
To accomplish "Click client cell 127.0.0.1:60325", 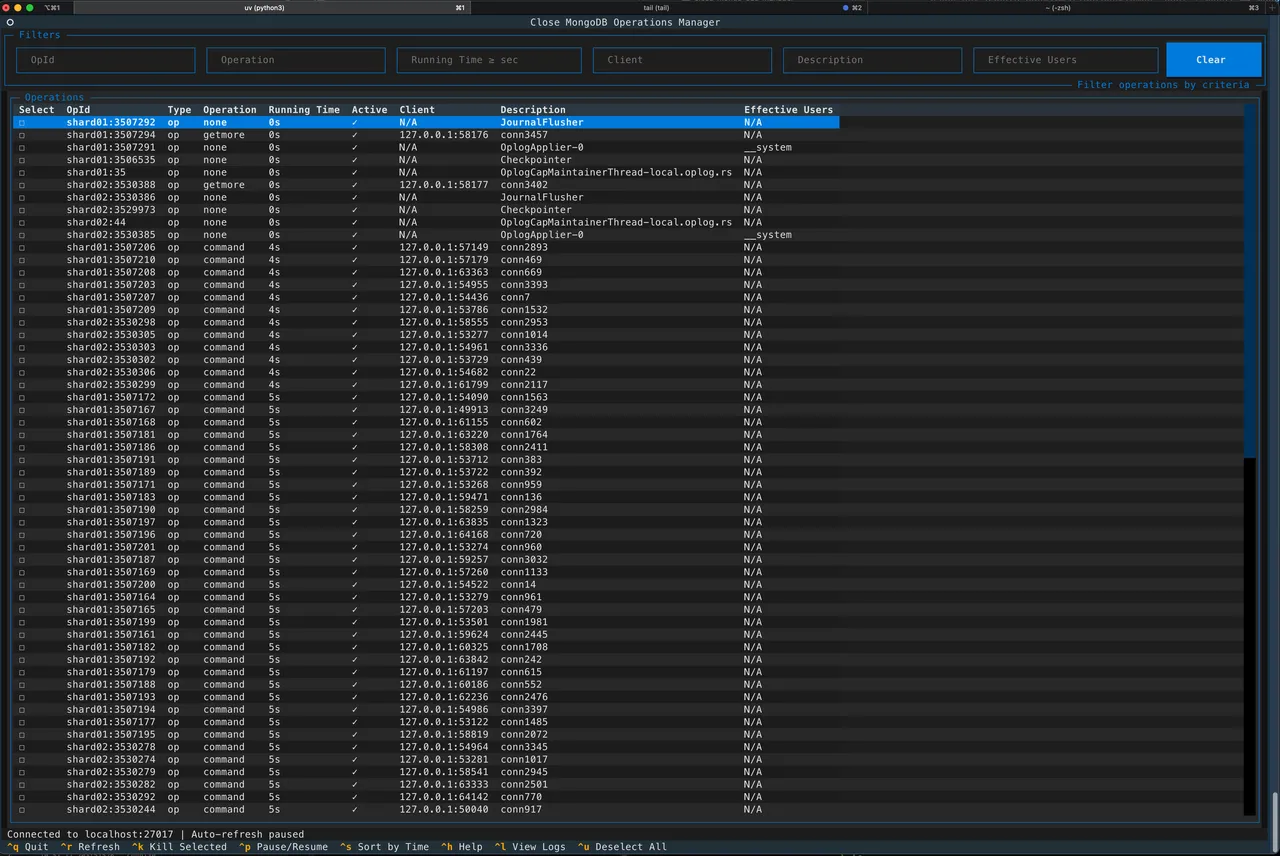I will pos(444,648).
